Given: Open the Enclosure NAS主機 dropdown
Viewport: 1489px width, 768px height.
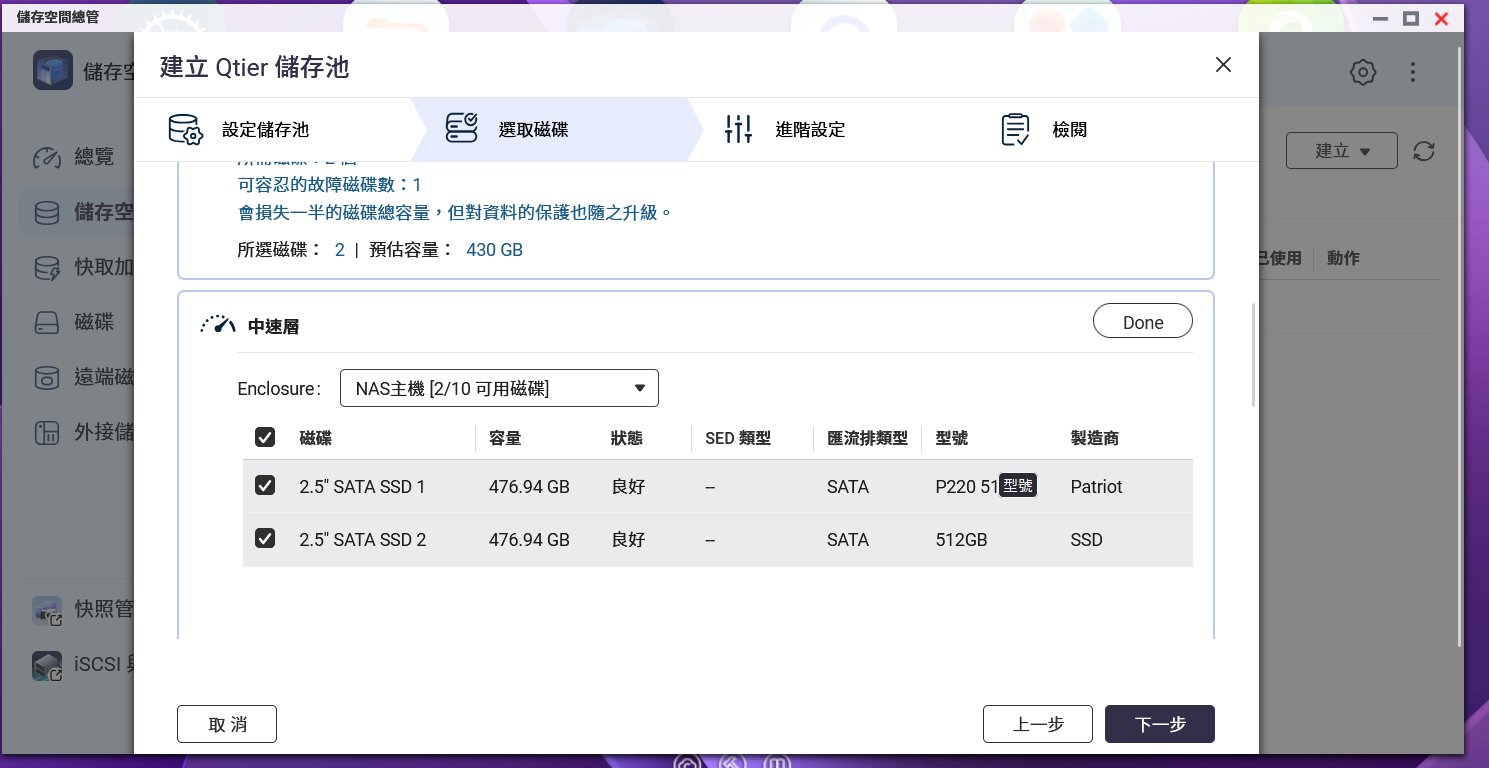Looking at the screenshot, I should (x=499, y=388).
